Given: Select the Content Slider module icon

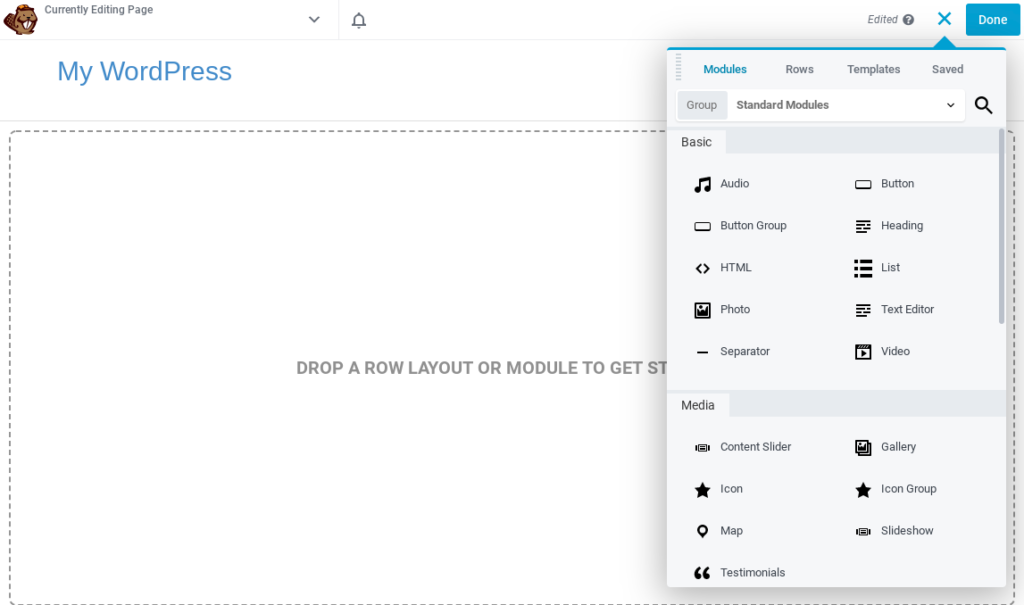Looking at the screenshot, I should (703, 448).
